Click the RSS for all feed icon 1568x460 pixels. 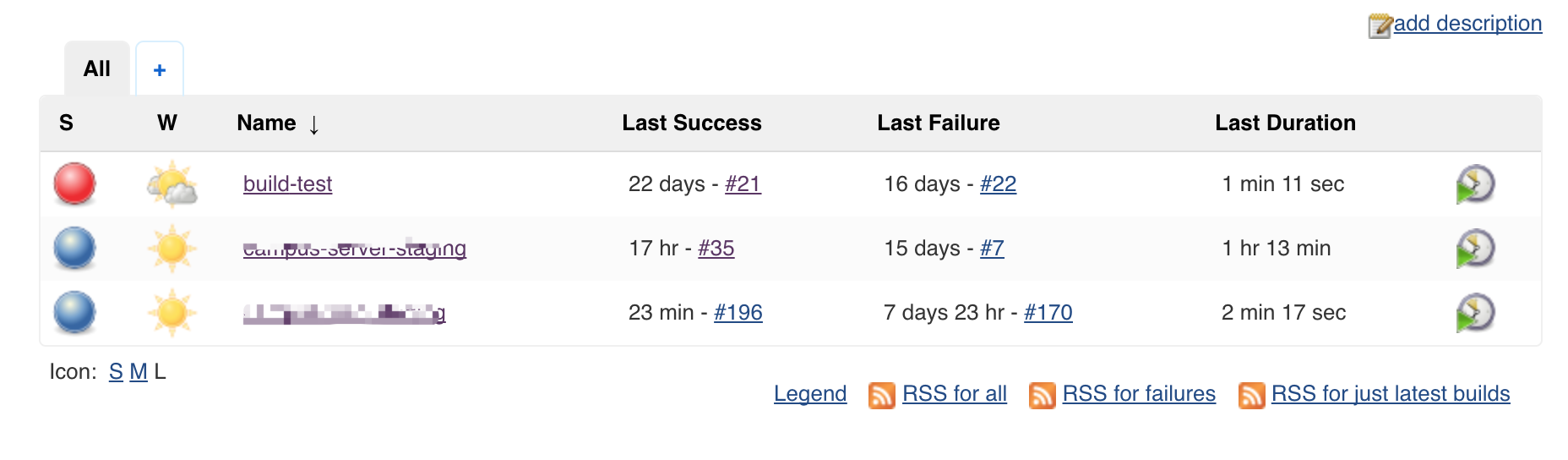point(882,395)
